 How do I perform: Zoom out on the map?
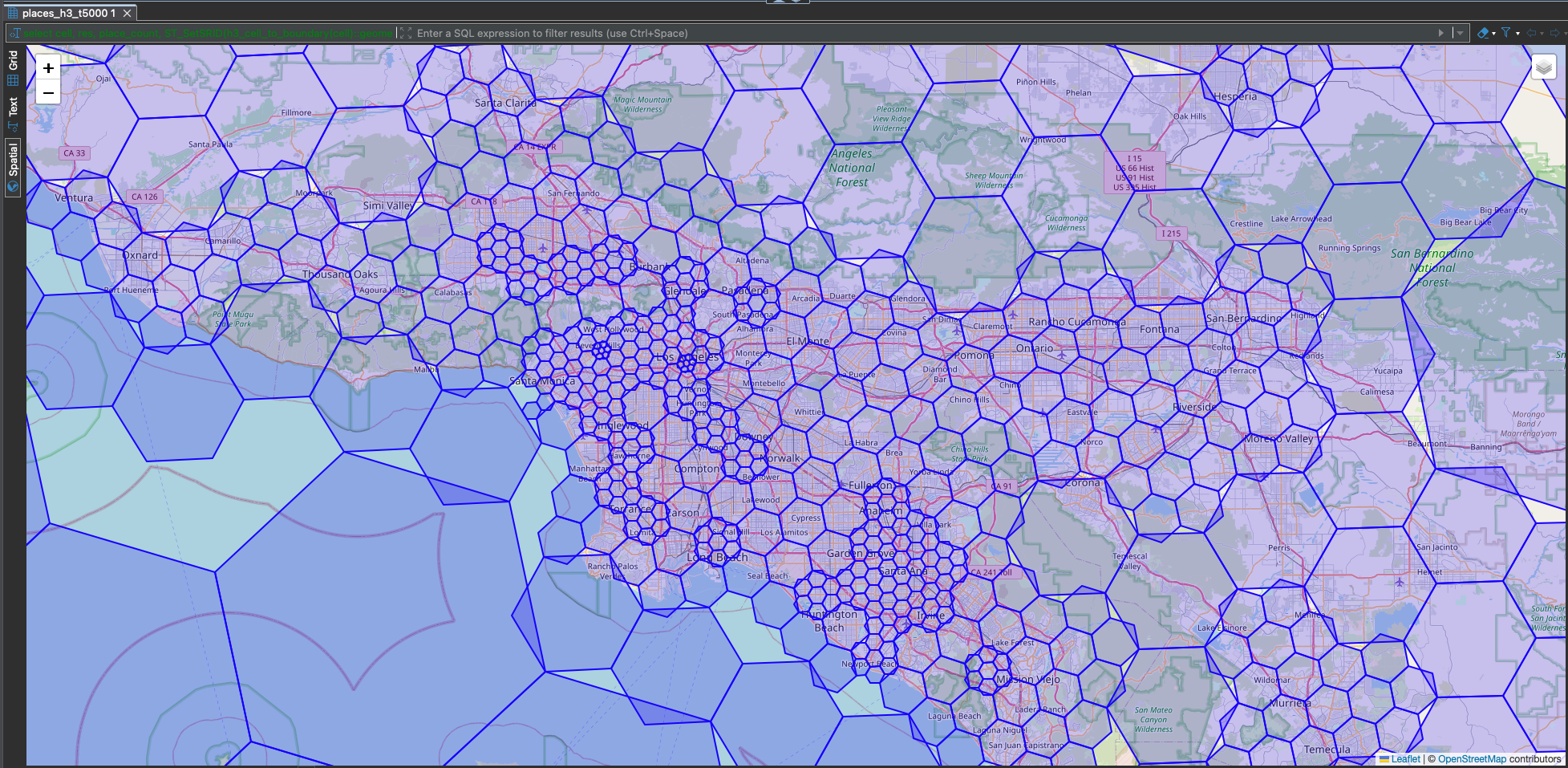pos(48,93)
